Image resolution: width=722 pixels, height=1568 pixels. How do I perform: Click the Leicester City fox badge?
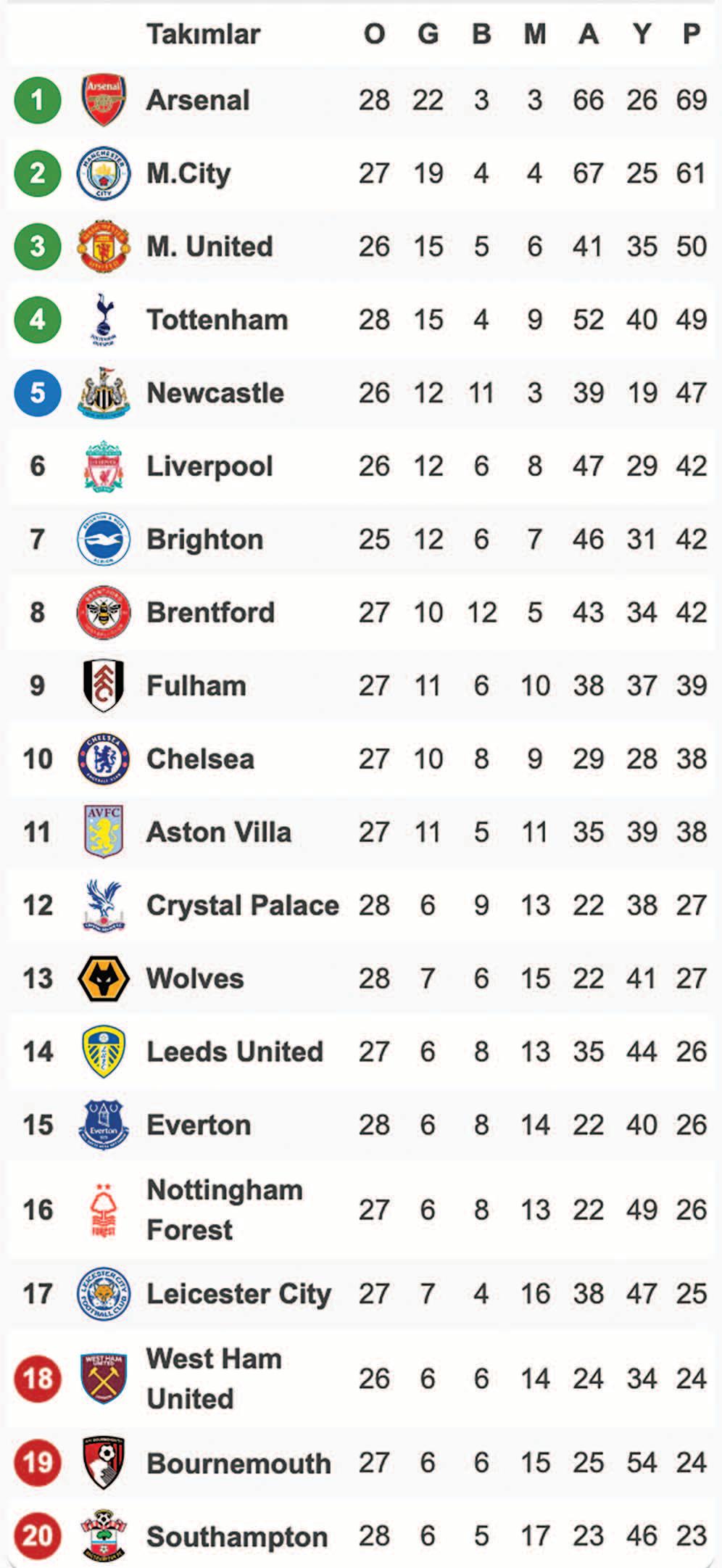[x=104, y=1294]
